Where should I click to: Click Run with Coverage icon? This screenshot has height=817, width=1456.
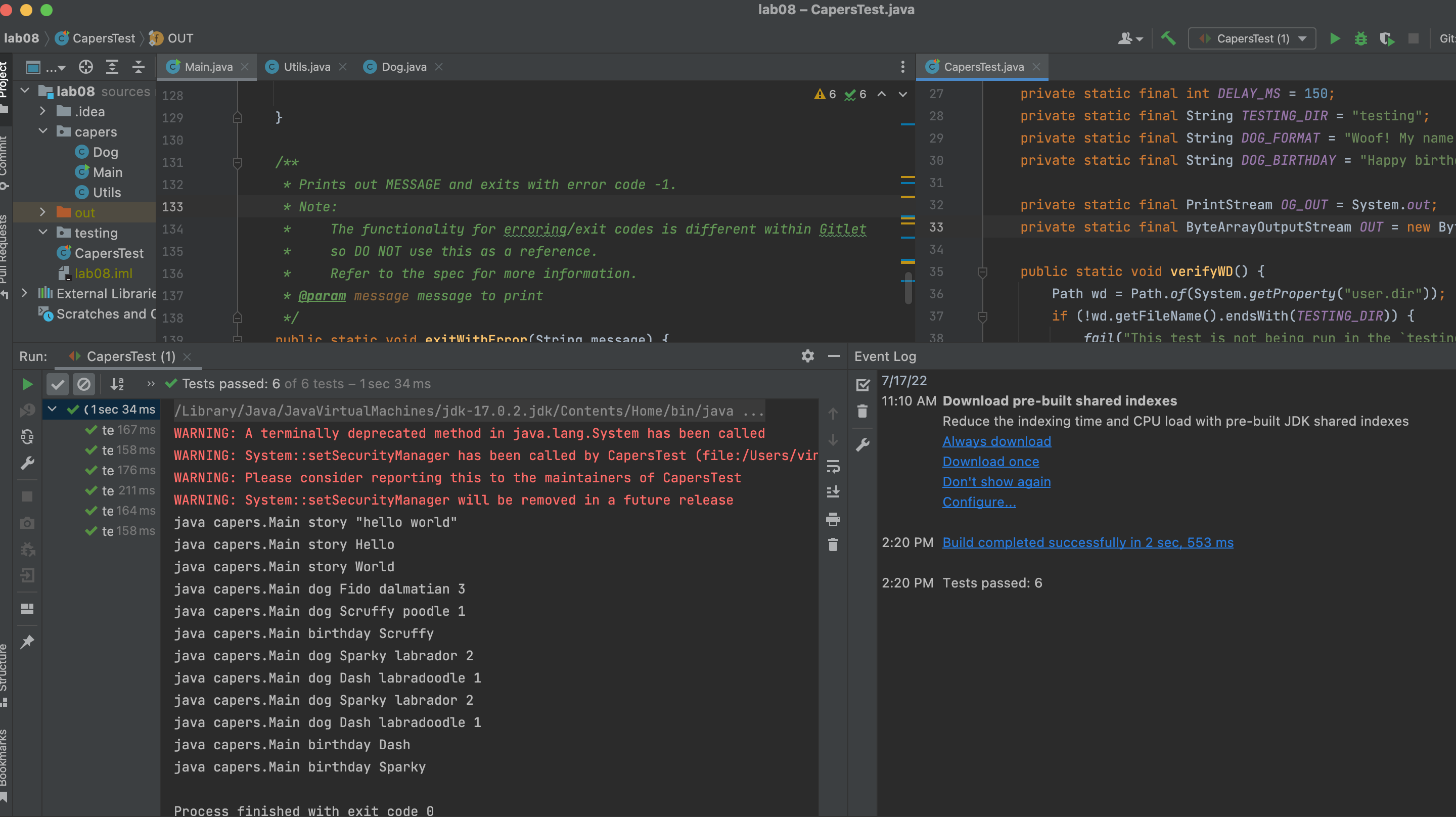click(x=1386, y=38)
